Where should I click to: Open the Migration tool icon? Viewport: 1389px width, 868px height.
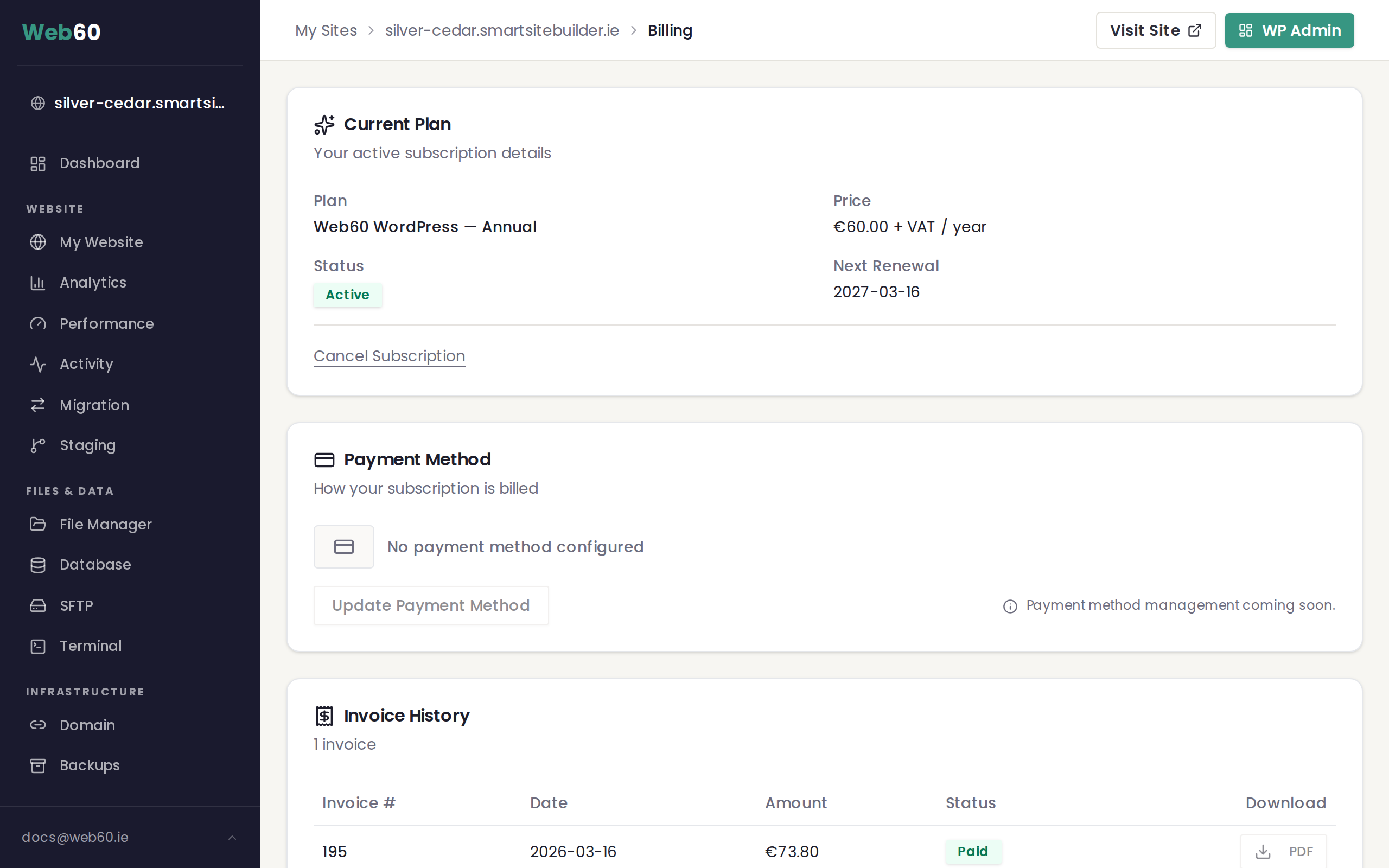tap(38, 405)
